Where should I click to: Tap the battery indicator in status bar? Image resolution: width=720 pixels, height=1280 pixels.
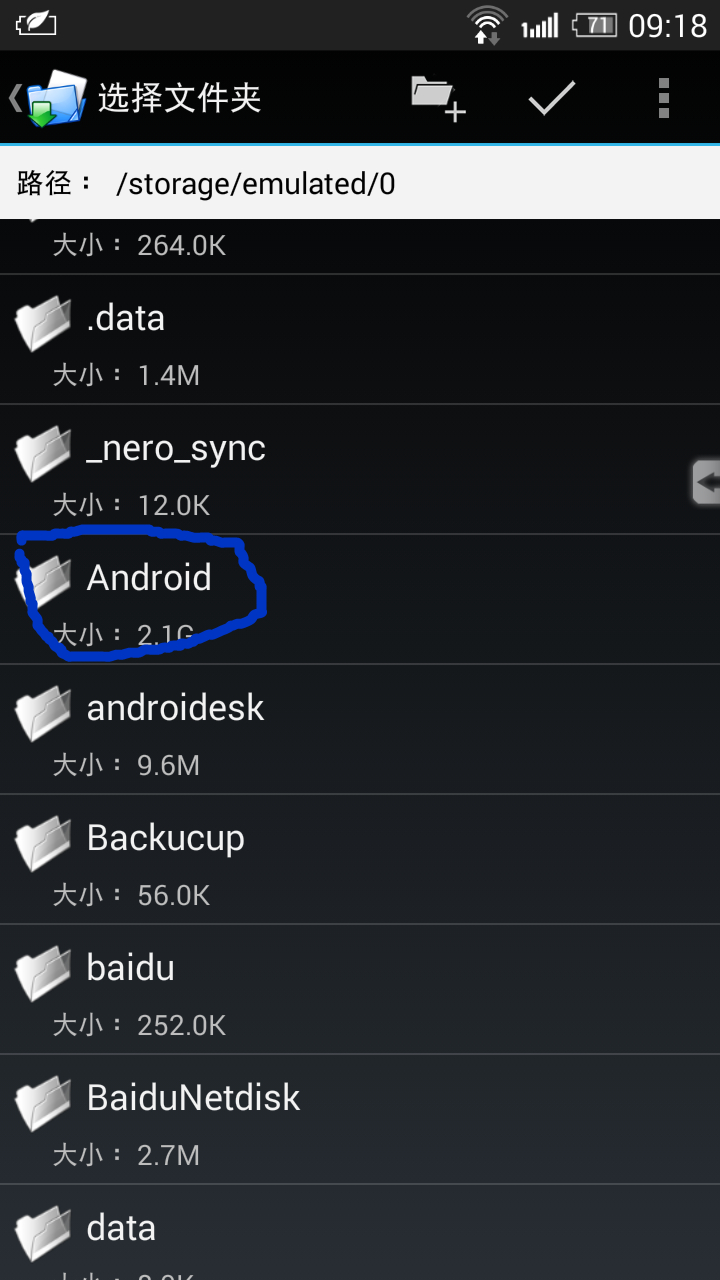[594, 25]
